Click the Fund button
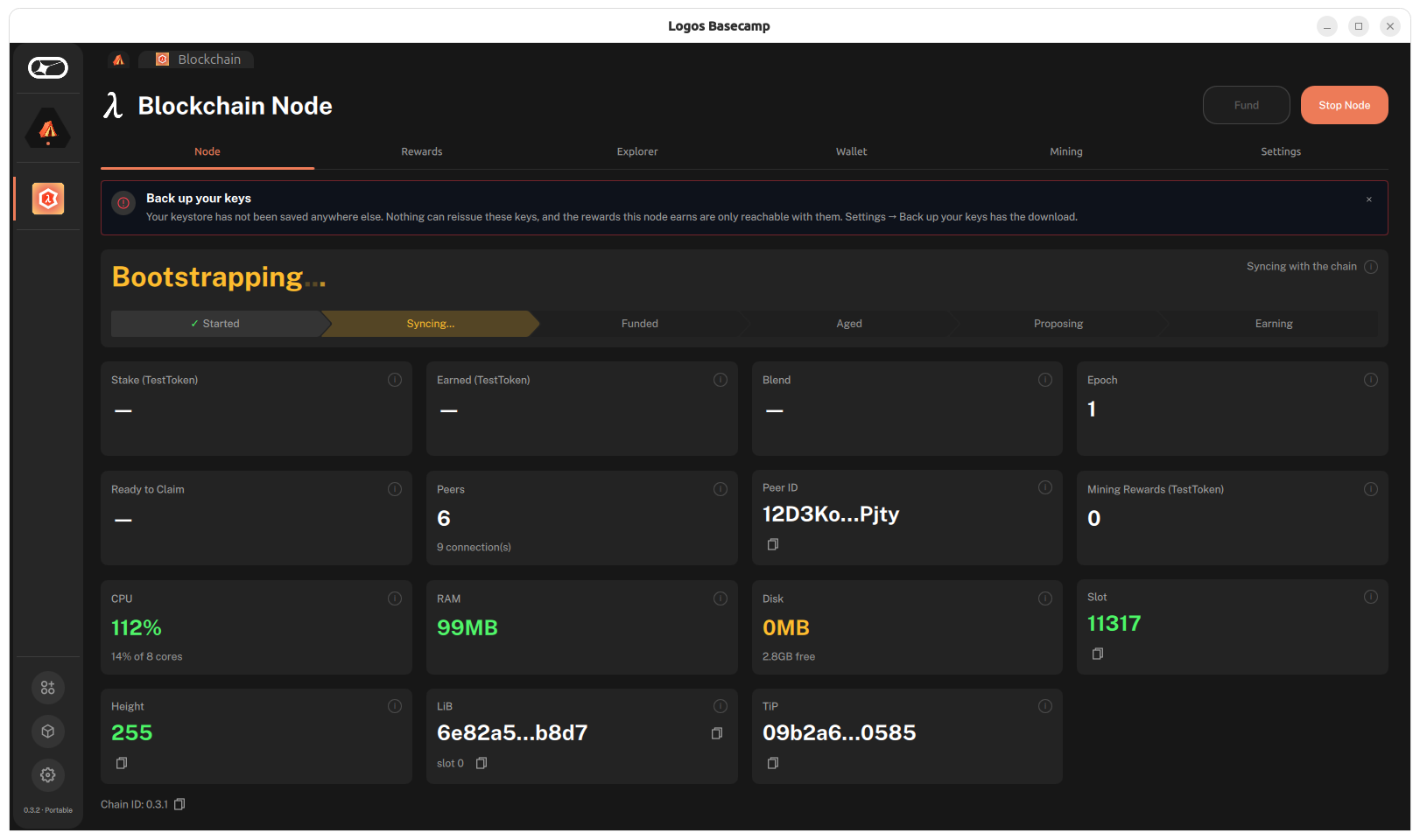The image size is (1420, 840). (1247, 105)
